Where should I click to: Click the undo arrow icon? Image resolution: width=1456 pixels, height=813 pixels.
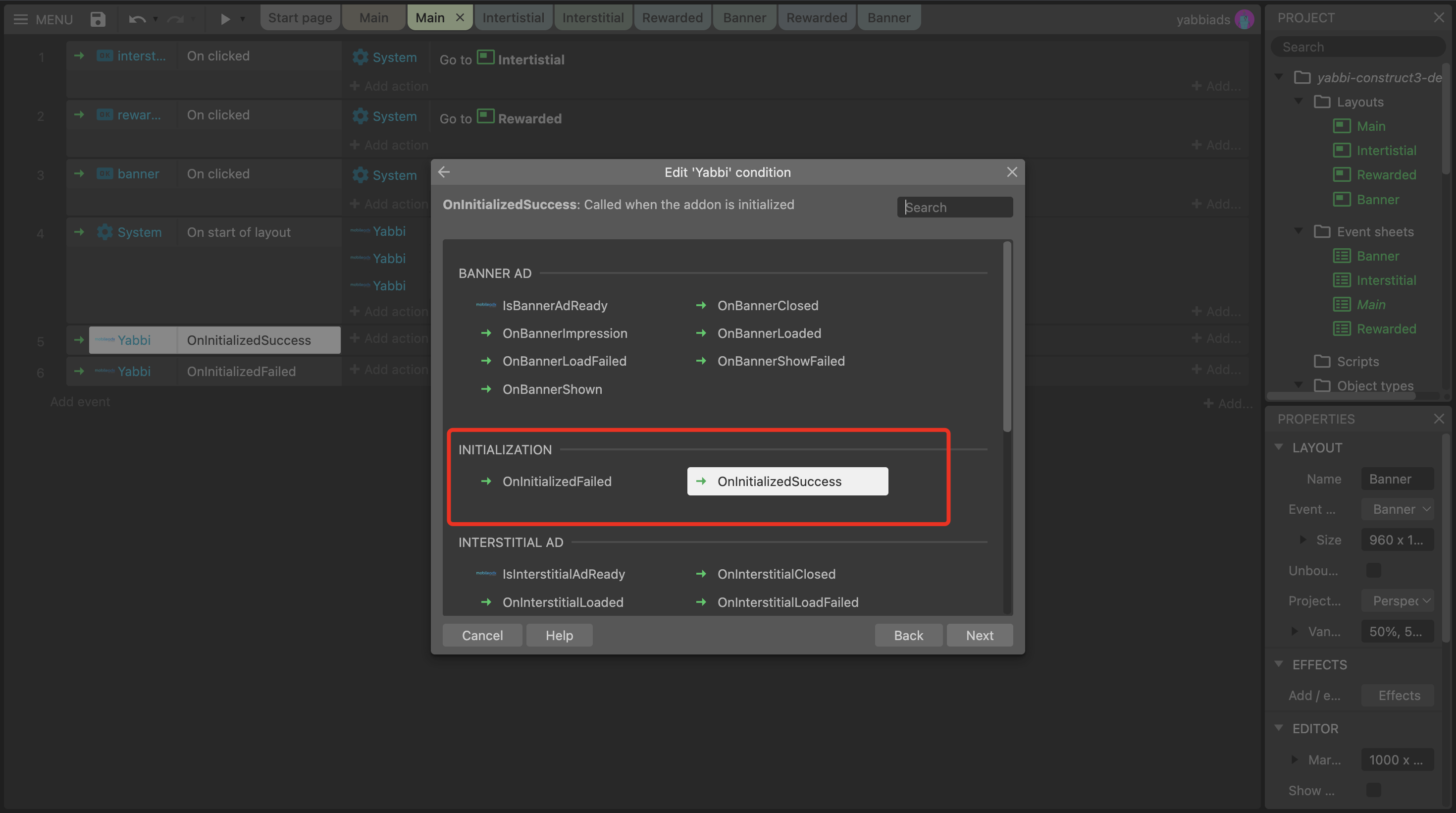click(137, 19)
